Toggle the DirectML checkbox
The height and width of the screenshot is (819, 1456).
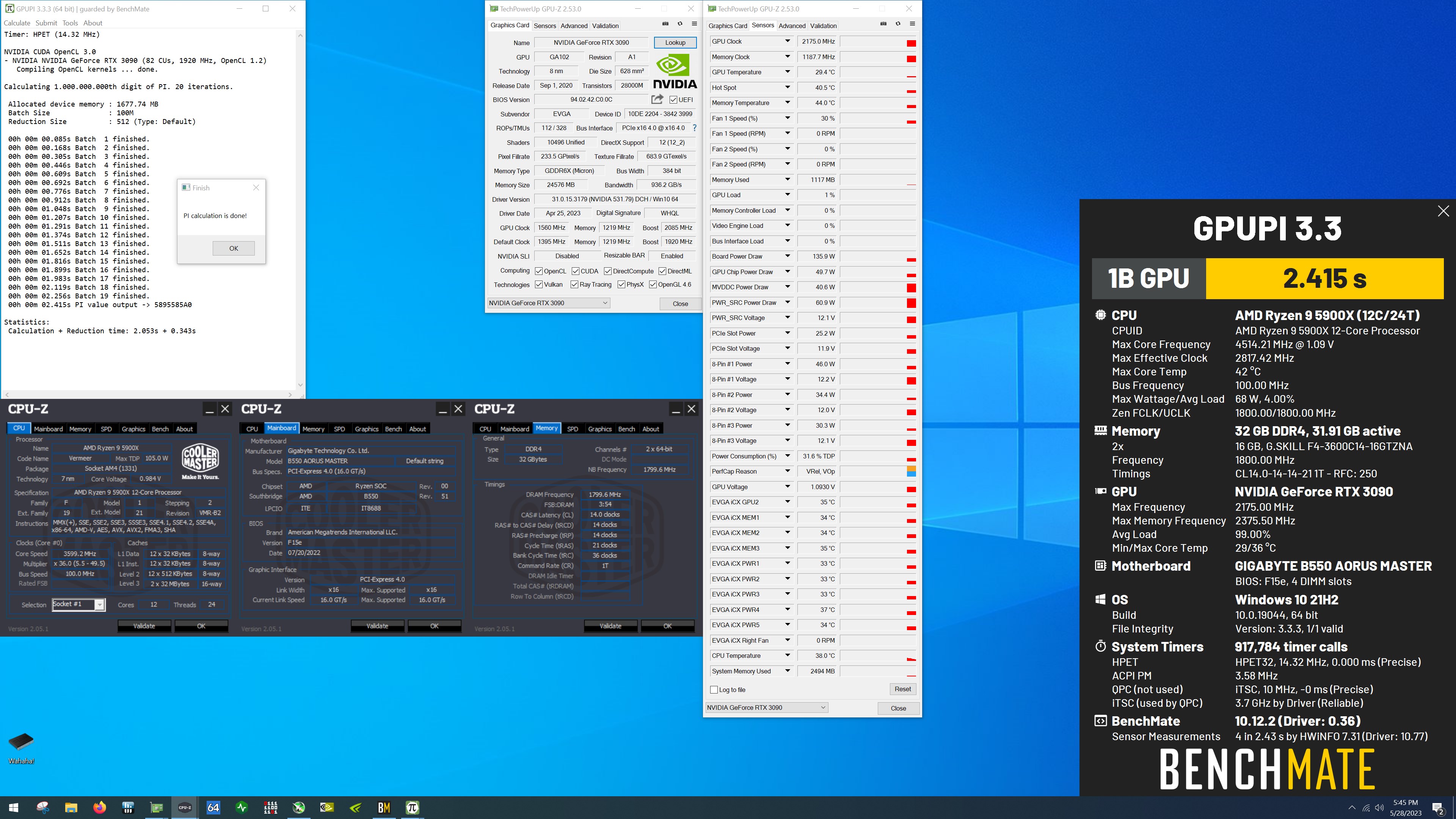[662, 271]
